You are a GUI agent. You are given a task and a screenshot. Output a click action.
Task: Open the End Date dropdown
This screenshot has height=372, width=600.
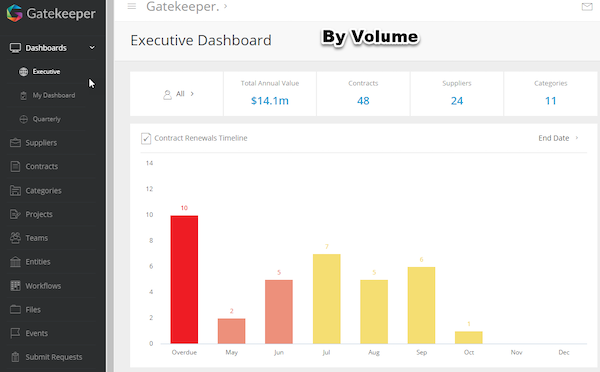(x=558, y=138)
